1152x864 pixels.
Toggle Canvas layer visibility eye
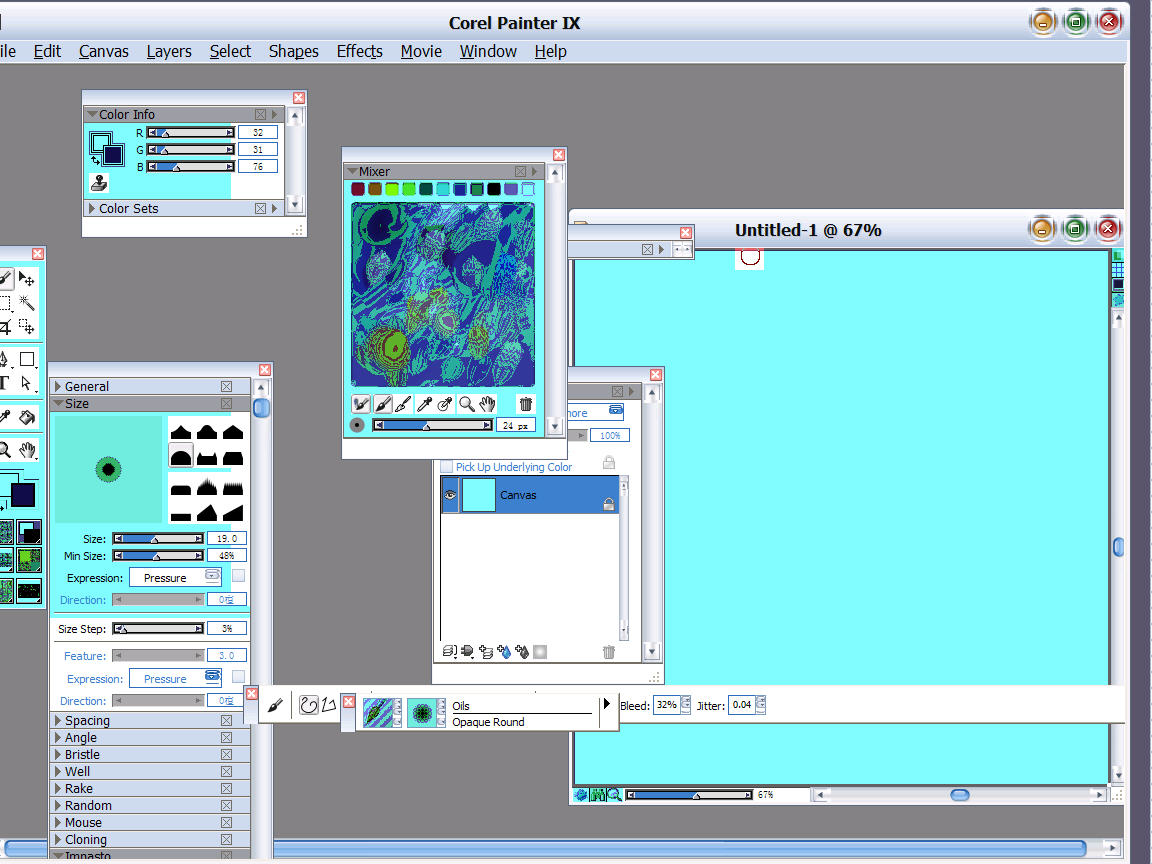(x=450, y=495)
